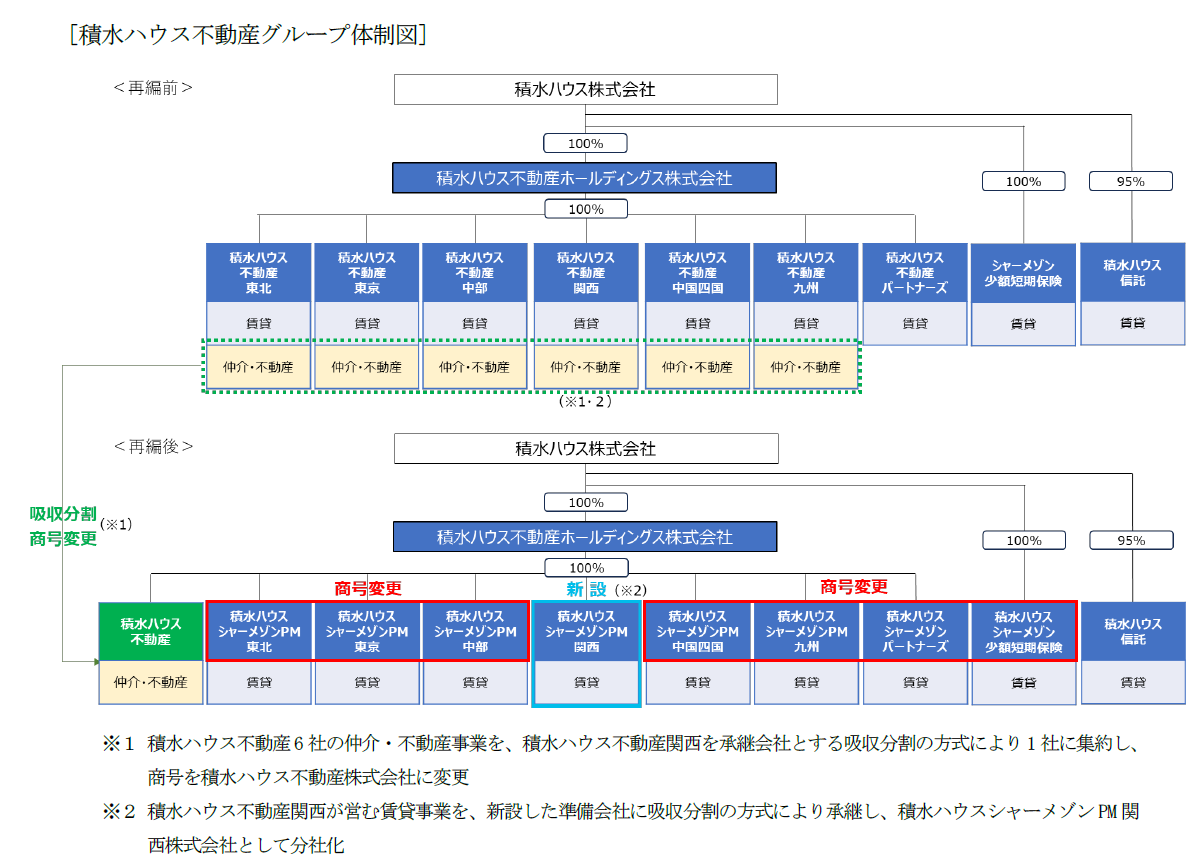Click 仲介・不動産 cell under 不動産 東北
The image size is (1197, 866).
coord(258,367)
